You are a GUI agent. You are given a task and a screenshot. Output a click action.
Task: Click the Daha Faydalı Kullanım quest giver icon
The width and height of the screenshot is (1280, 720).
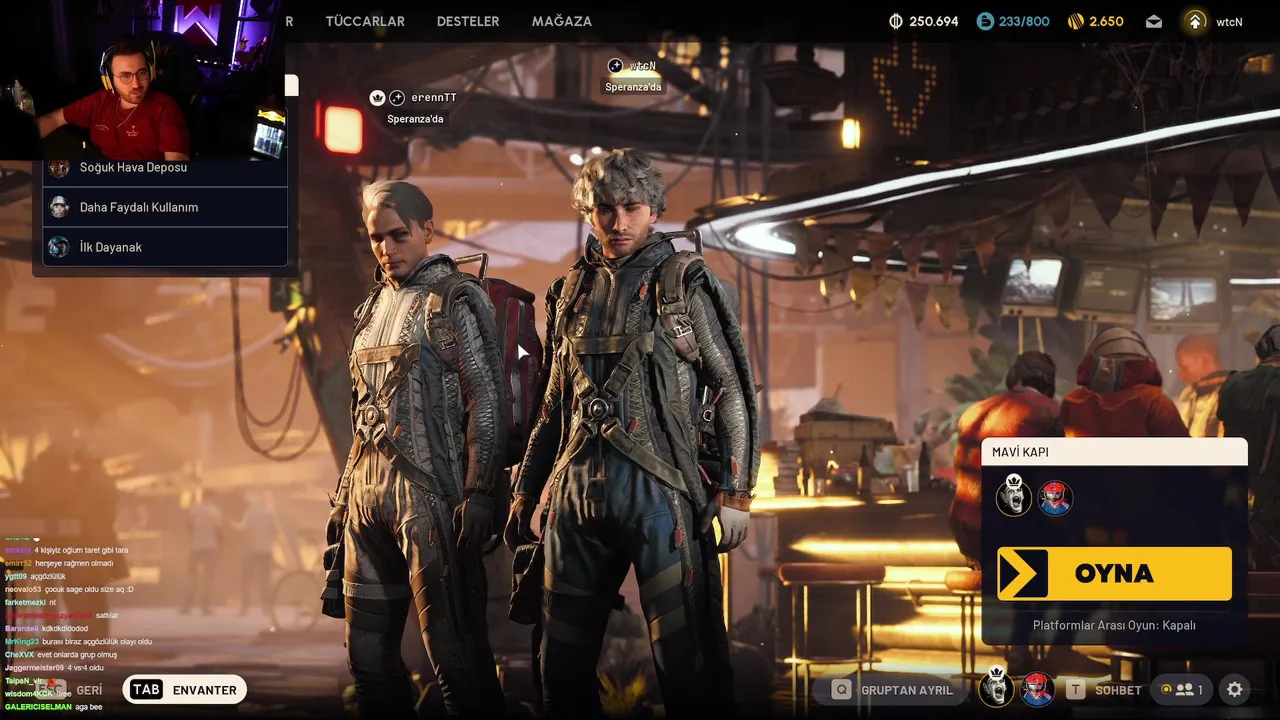pyautogui.click(x=59, y=207)
